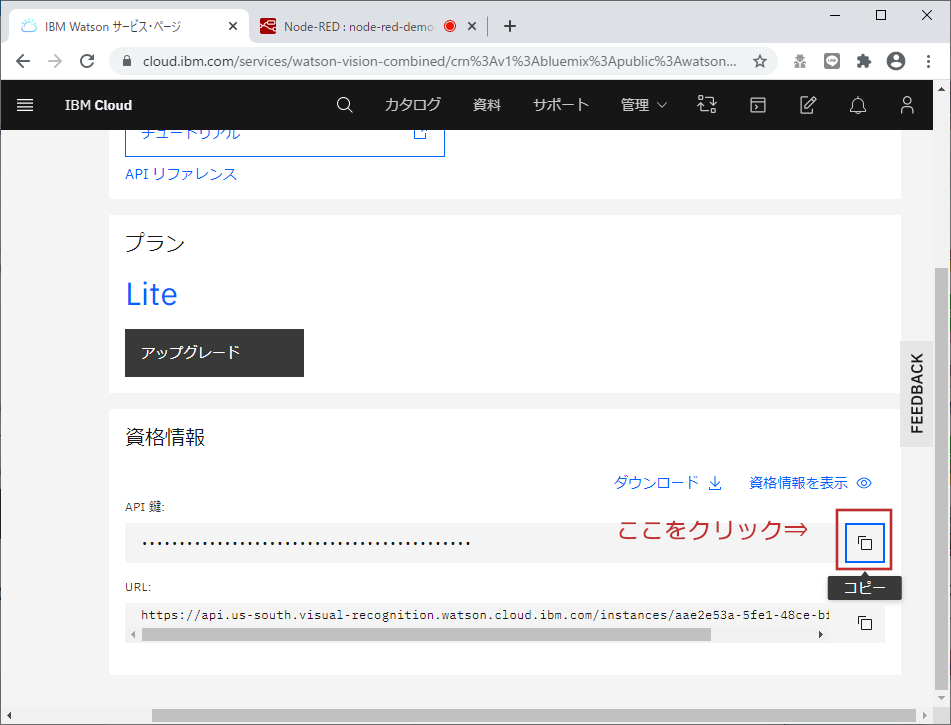Open the FEEDBACK panel on the right edge

[917, 392]
